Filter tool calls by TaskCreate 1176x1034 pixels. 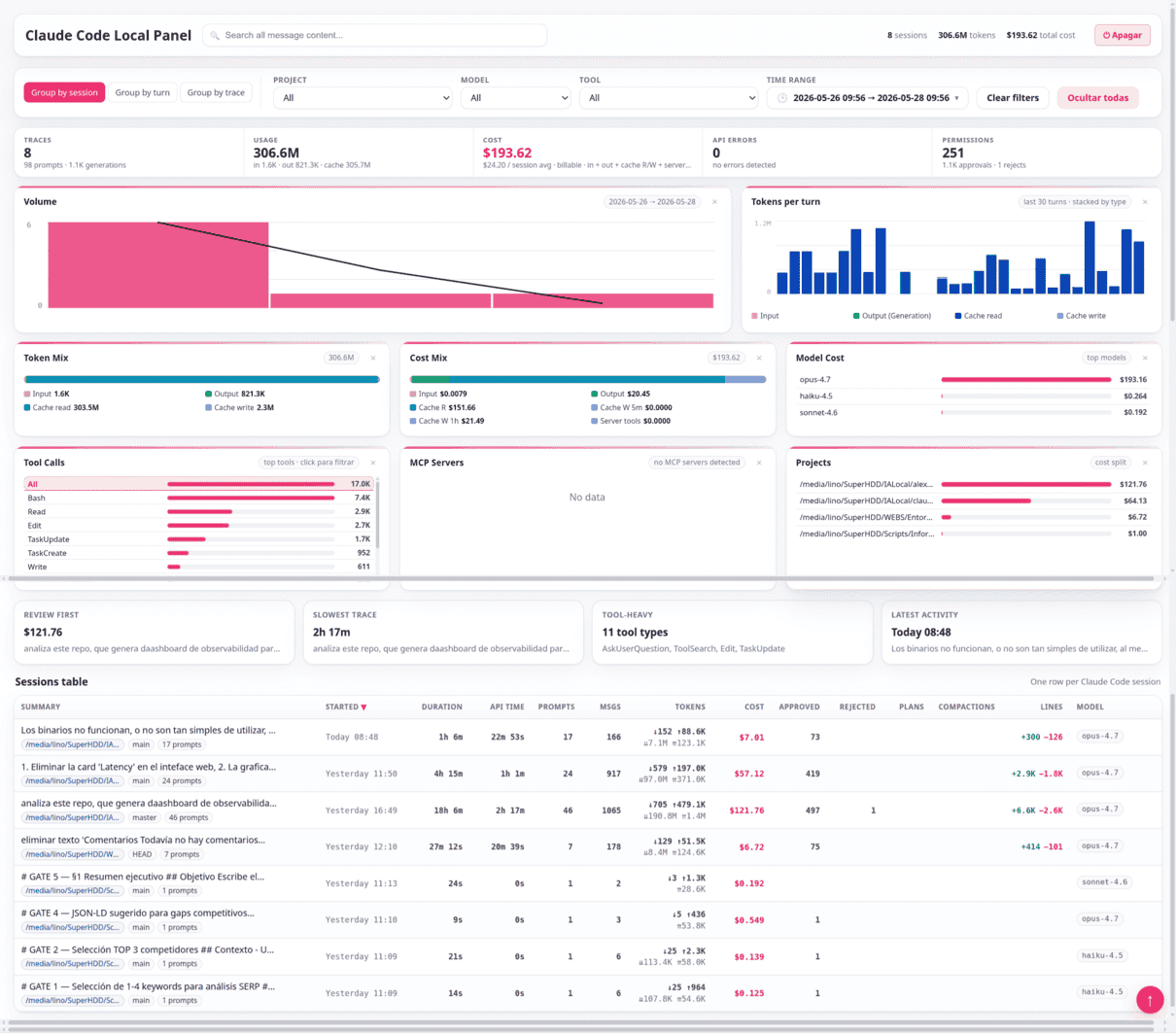tap(198, 553)
